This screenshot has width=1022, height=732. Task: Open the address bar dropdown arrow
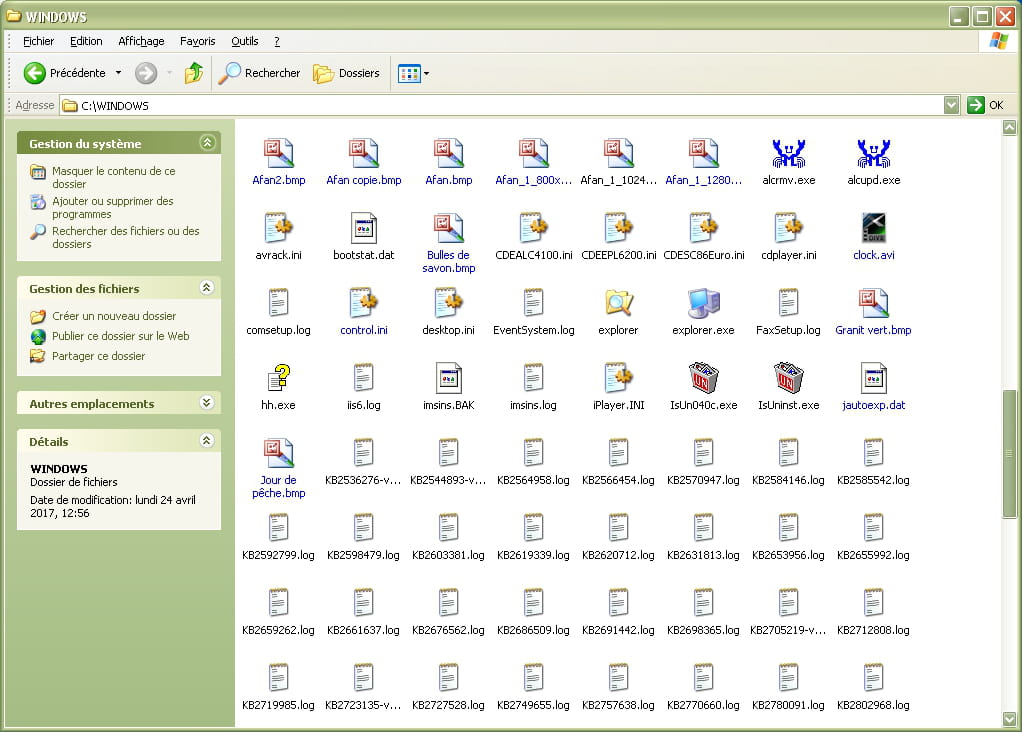point(951,105)
